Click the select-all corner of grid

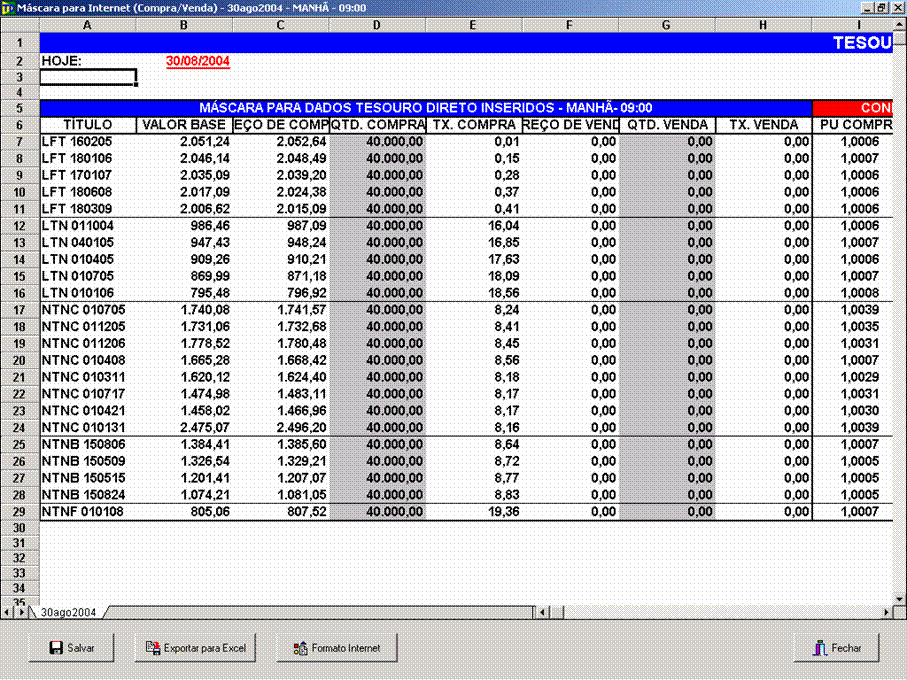point(19,25)
